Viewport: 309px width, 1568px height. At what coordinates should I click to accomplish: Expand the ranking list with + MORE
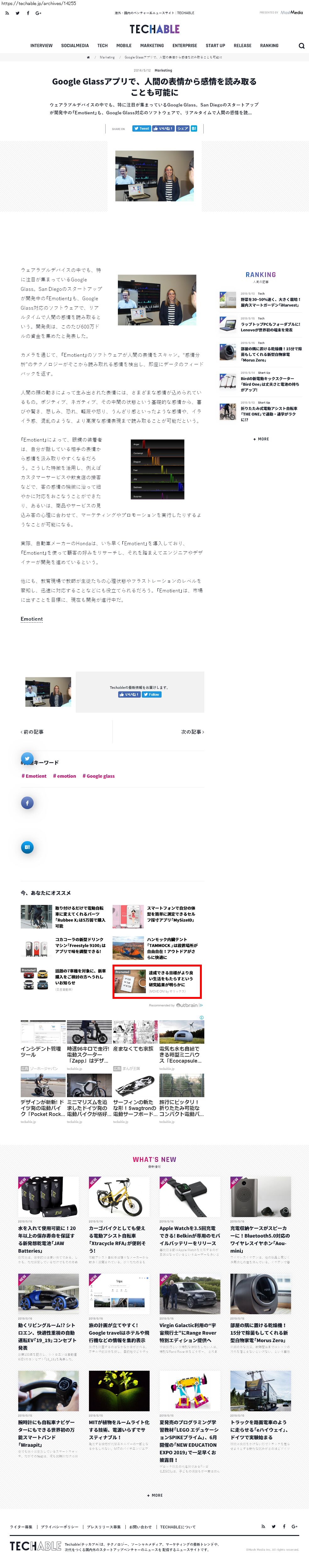[261, 439]
